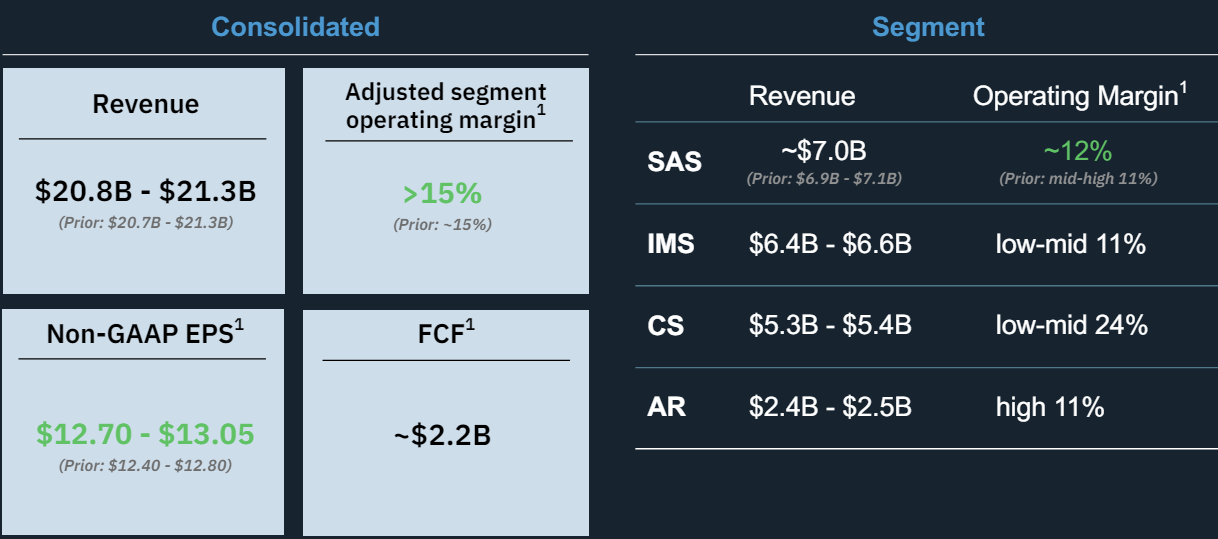This screenshot has height=539, width=1218.
Task: Select the IMS revenue $6.4B - $6.6B
Action: click(x=830, y=243)
